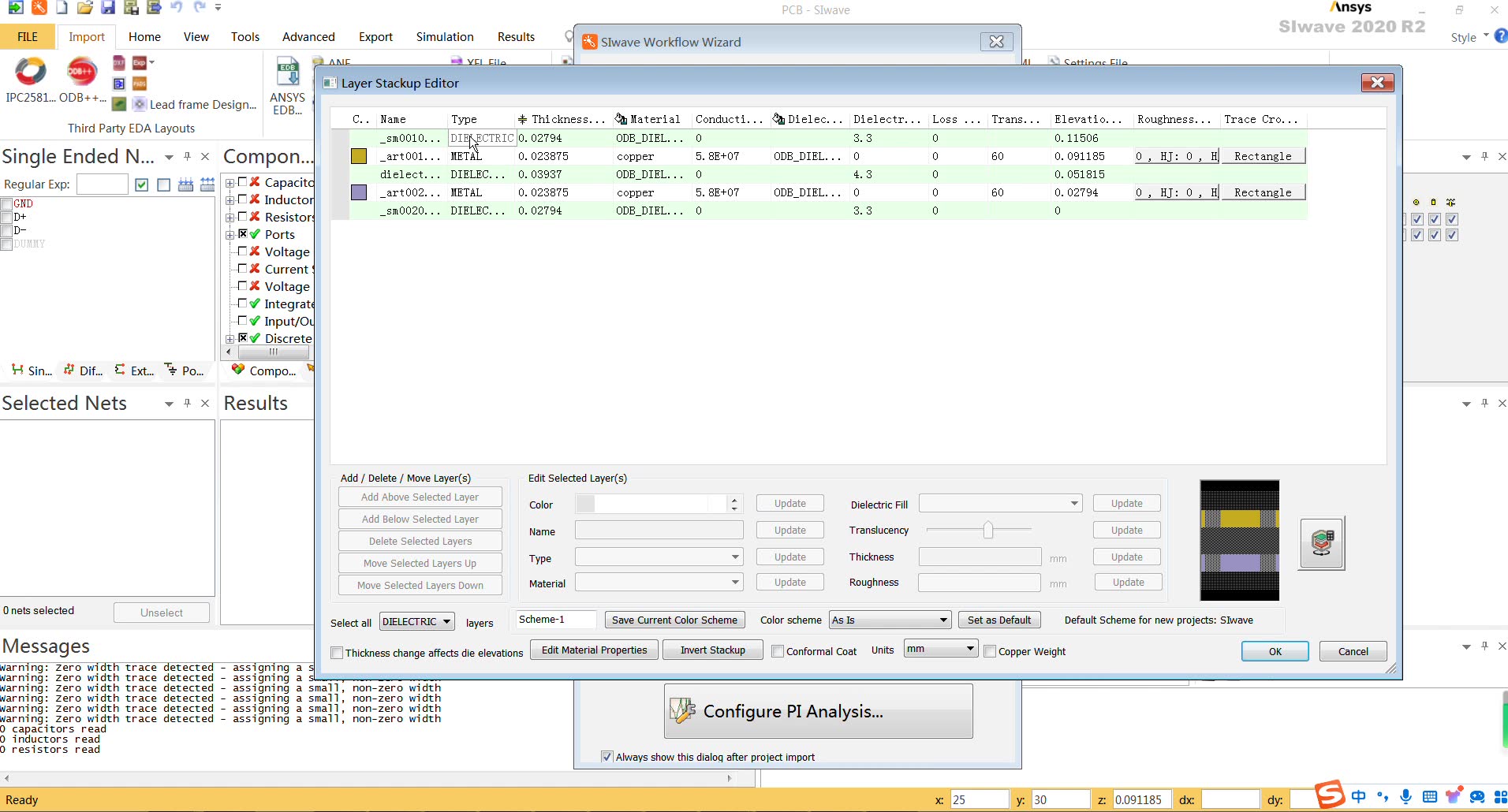Viewport: 1508px width, 812px height.
Task: Switch to the Simulation ribbon tab
Action: point(445,37)
